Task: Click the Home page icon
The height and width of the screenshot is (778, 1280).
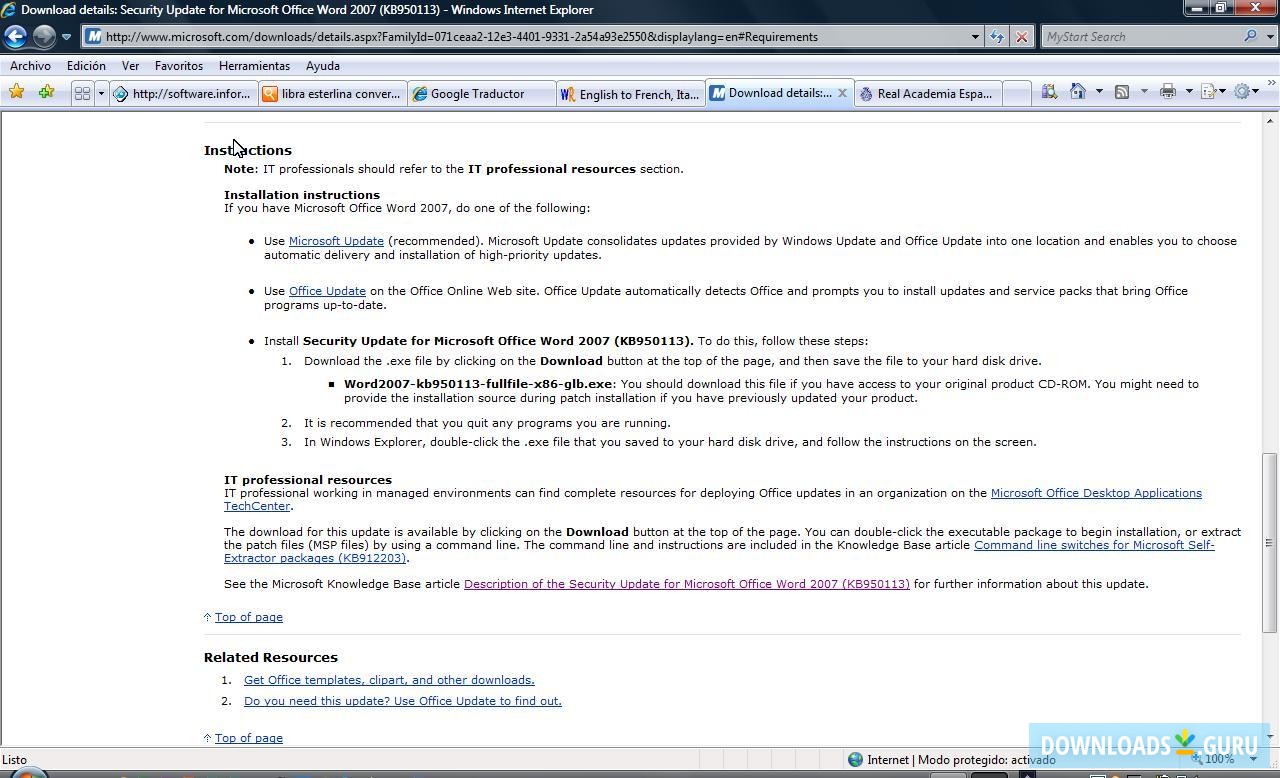Action: 1078,92
